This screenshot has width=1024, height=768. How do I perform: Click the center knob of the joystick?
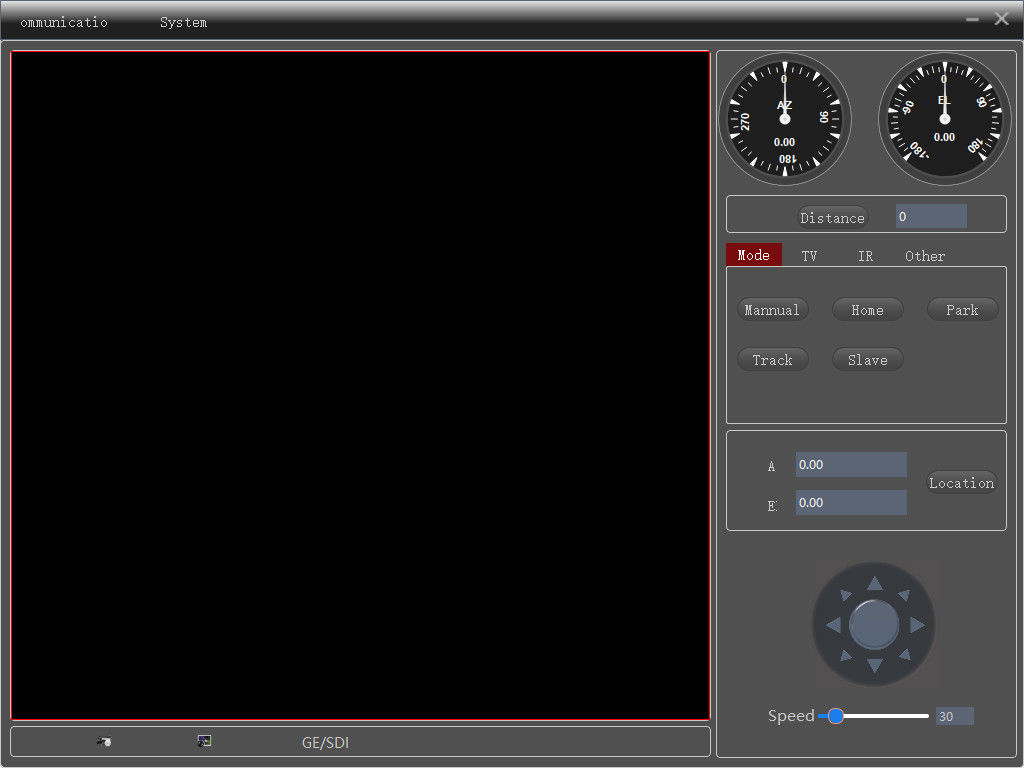click(874, 625)
